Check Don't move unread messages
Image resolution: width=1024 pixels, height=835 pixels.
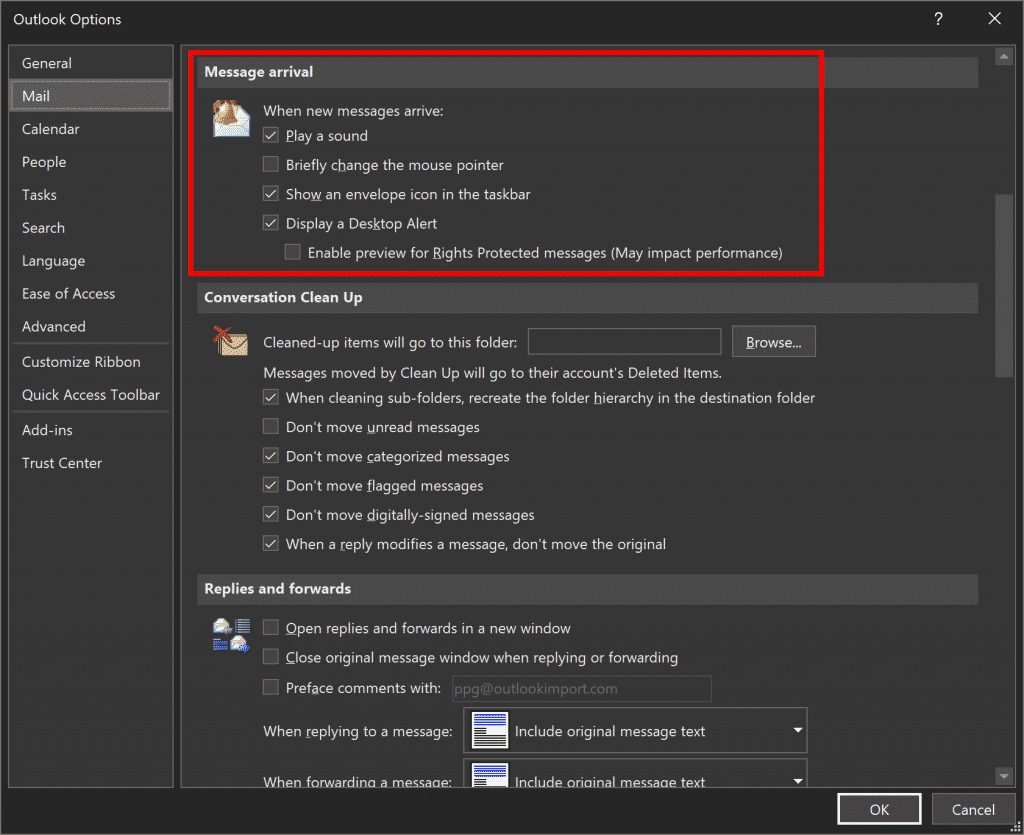pyautogui.click(x=271, y=426)
